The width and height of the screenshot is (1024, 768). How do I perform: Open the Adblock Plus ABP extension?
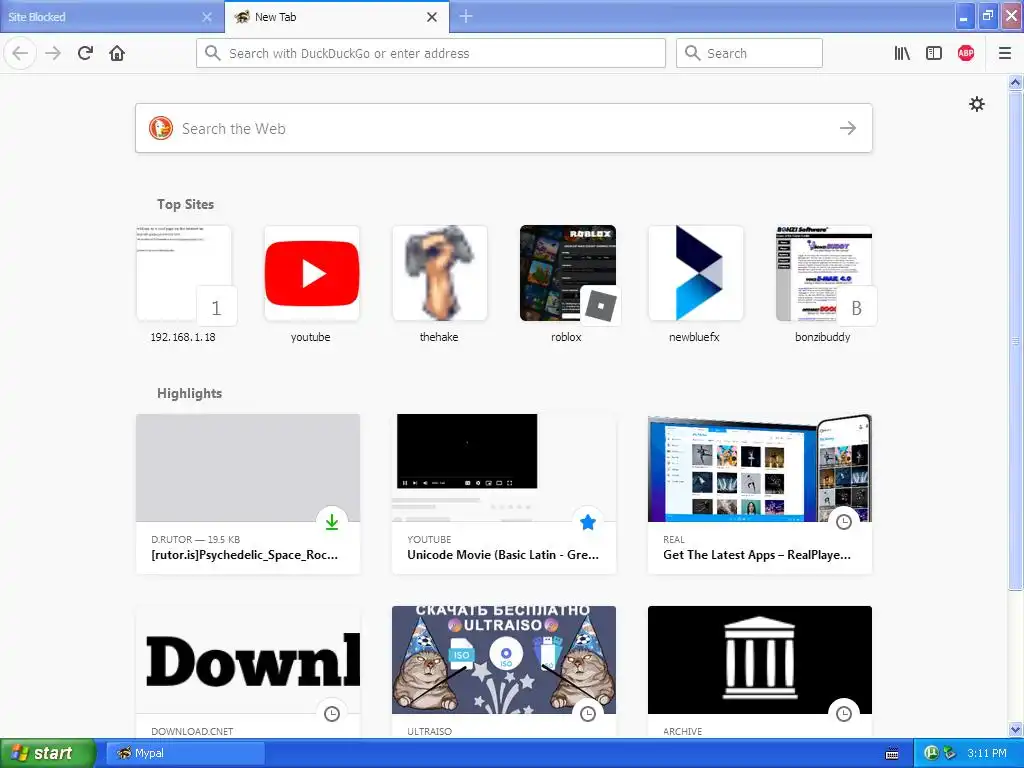tap(966, 53)
